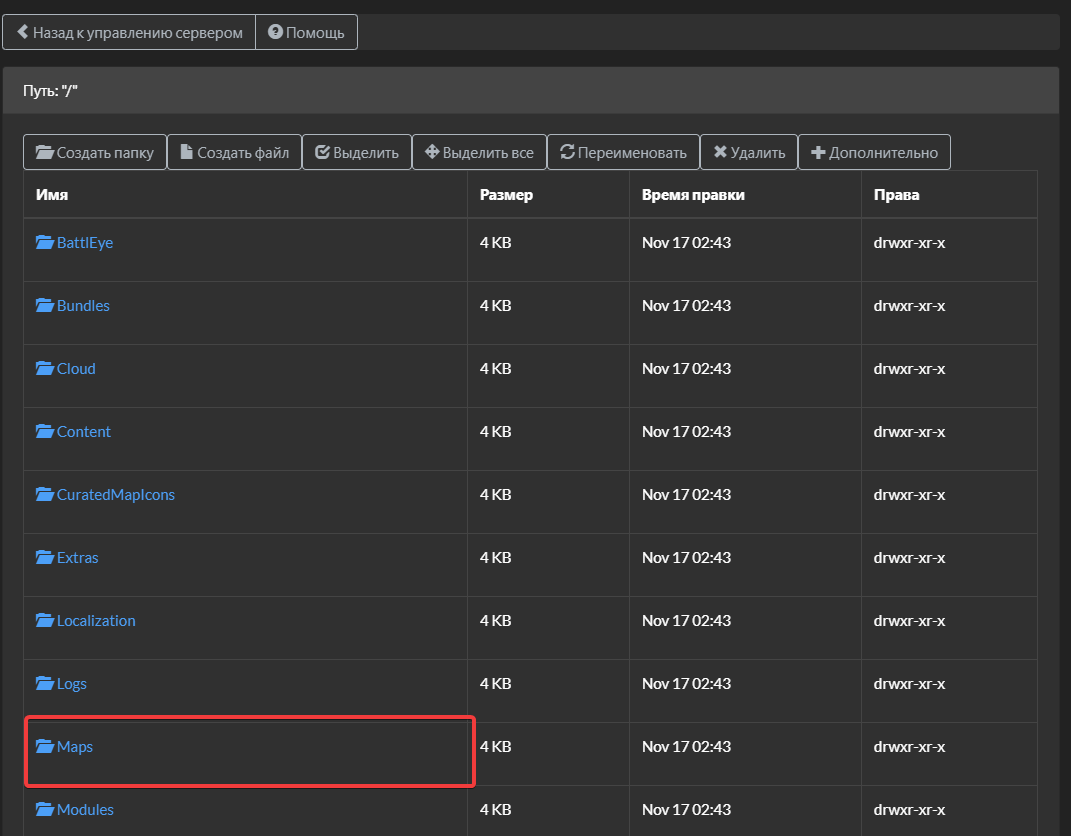Click the permissions of Extras
The width and height of the screenshot is (1071, 836).
pyautogui.click(x=909, y=557)
